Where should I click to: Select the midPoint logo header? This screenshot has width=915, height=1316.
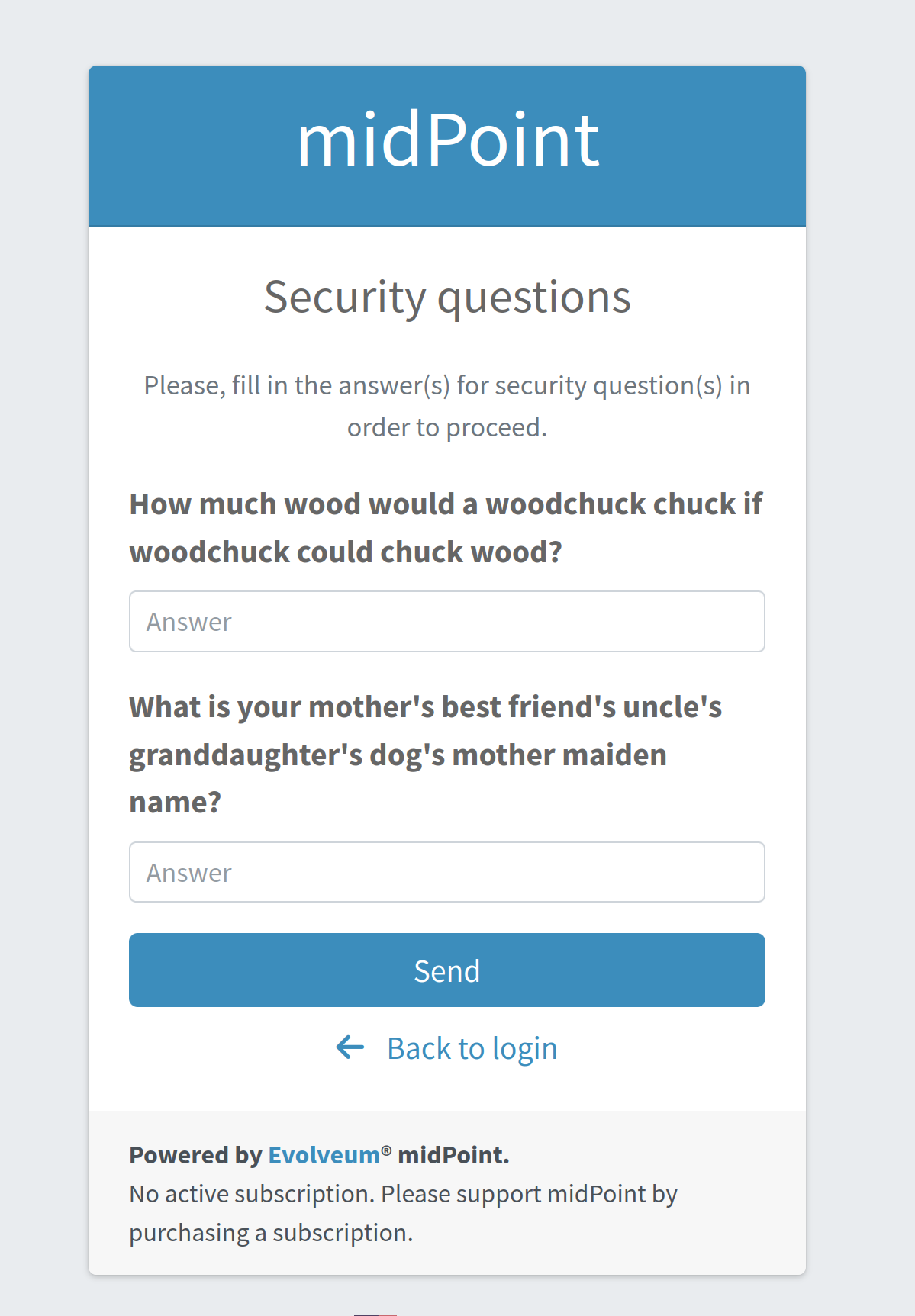coord(447,143)
